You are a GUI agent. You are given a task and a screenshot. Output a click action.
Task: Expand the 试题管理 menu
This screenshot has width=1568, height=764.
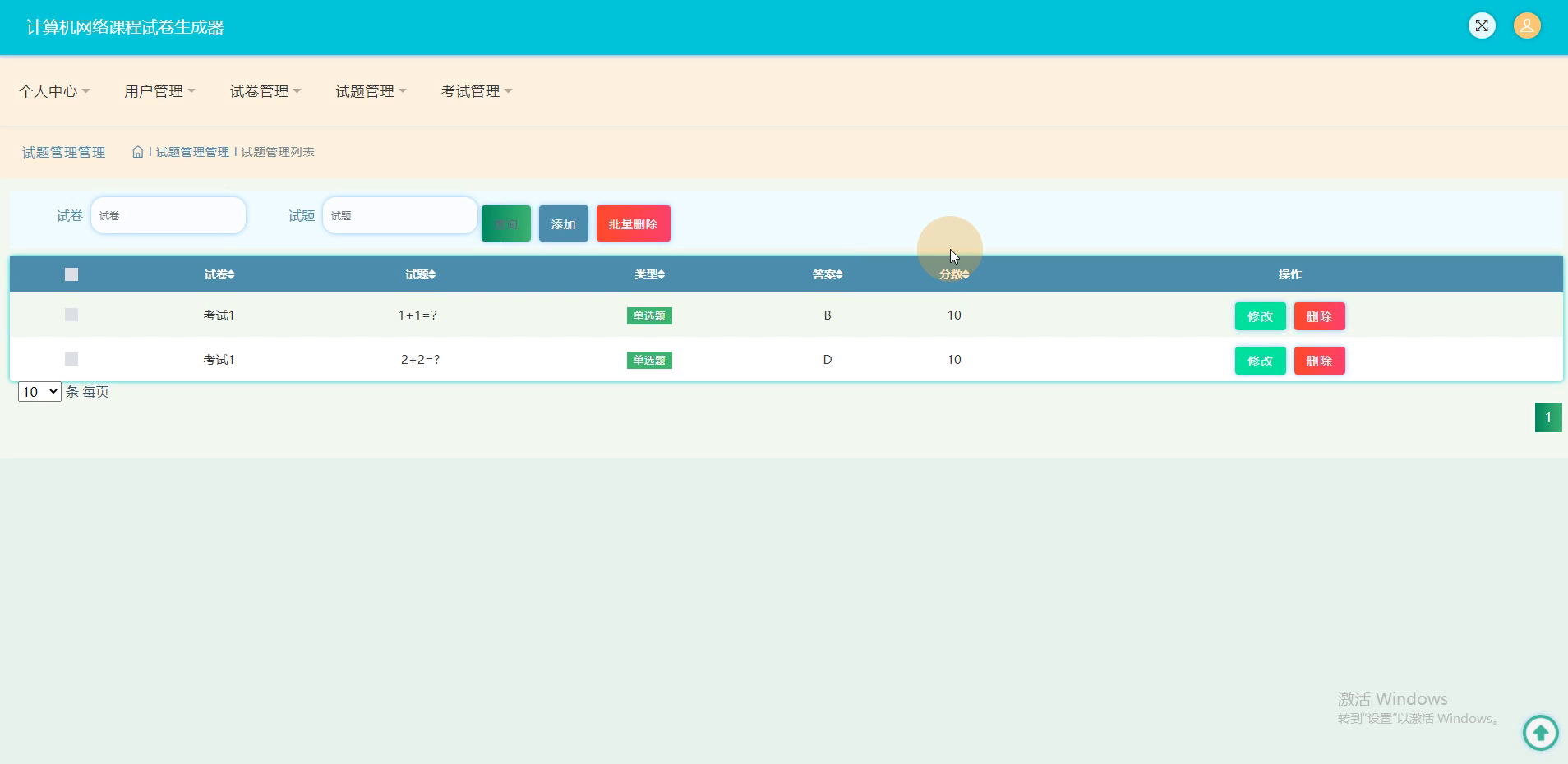pos(371,91)
